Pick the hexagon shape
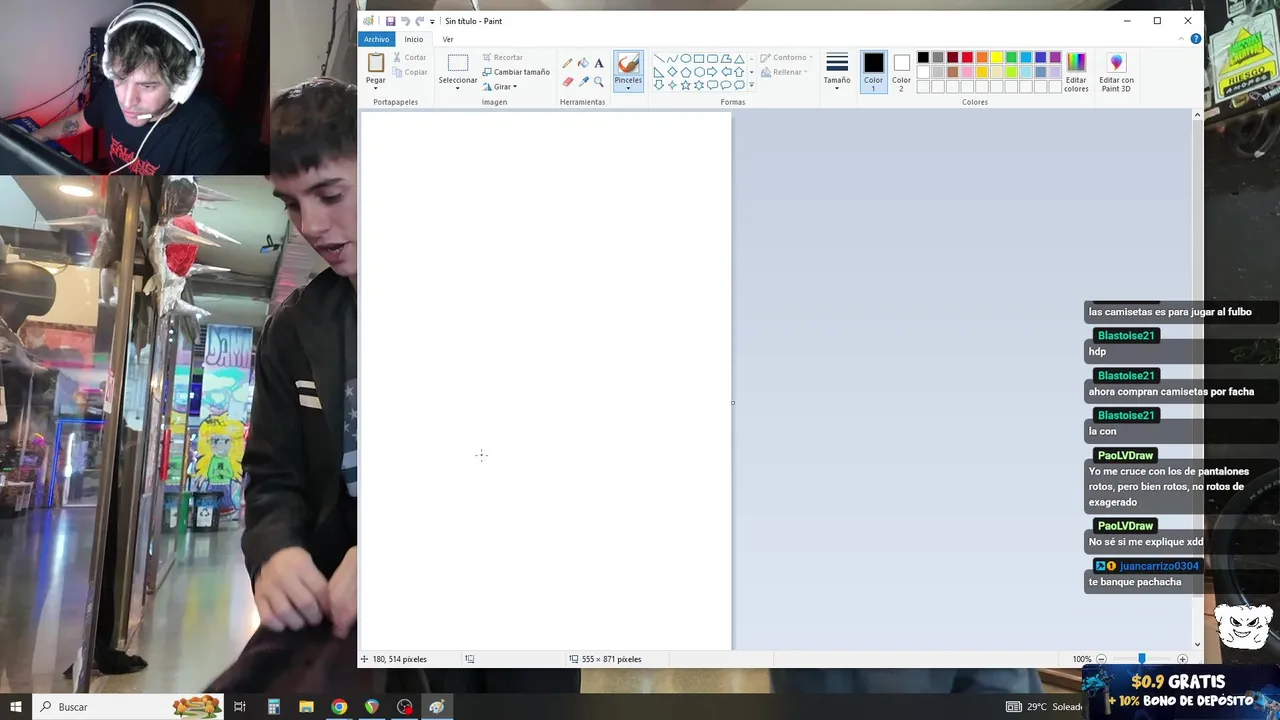 point(699,72)
